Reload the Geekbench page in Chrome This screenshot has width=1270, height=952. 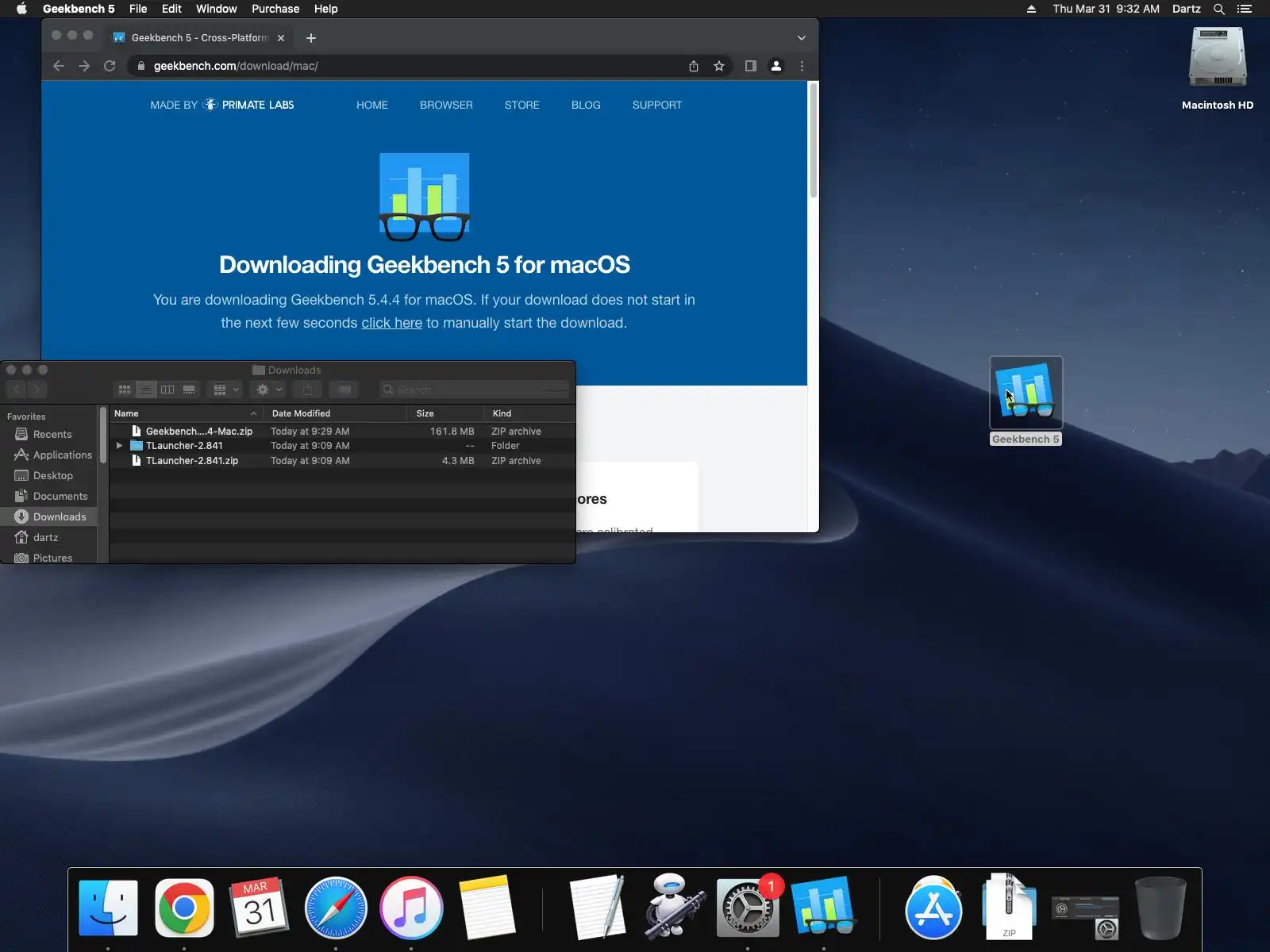pyautogui.click(x=110, y=66)
